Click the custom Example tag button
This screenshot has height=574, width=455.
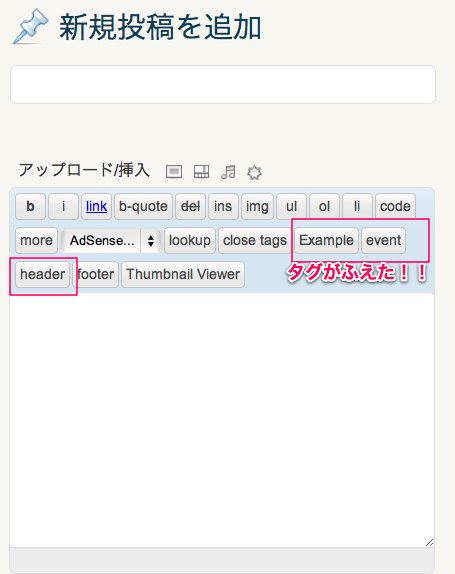(326, 240)
